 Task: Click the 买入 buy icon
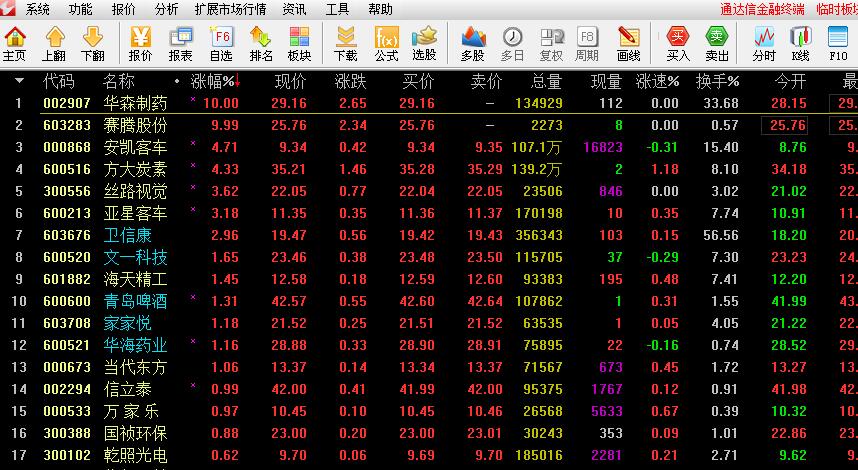click(x=678, y=44)
